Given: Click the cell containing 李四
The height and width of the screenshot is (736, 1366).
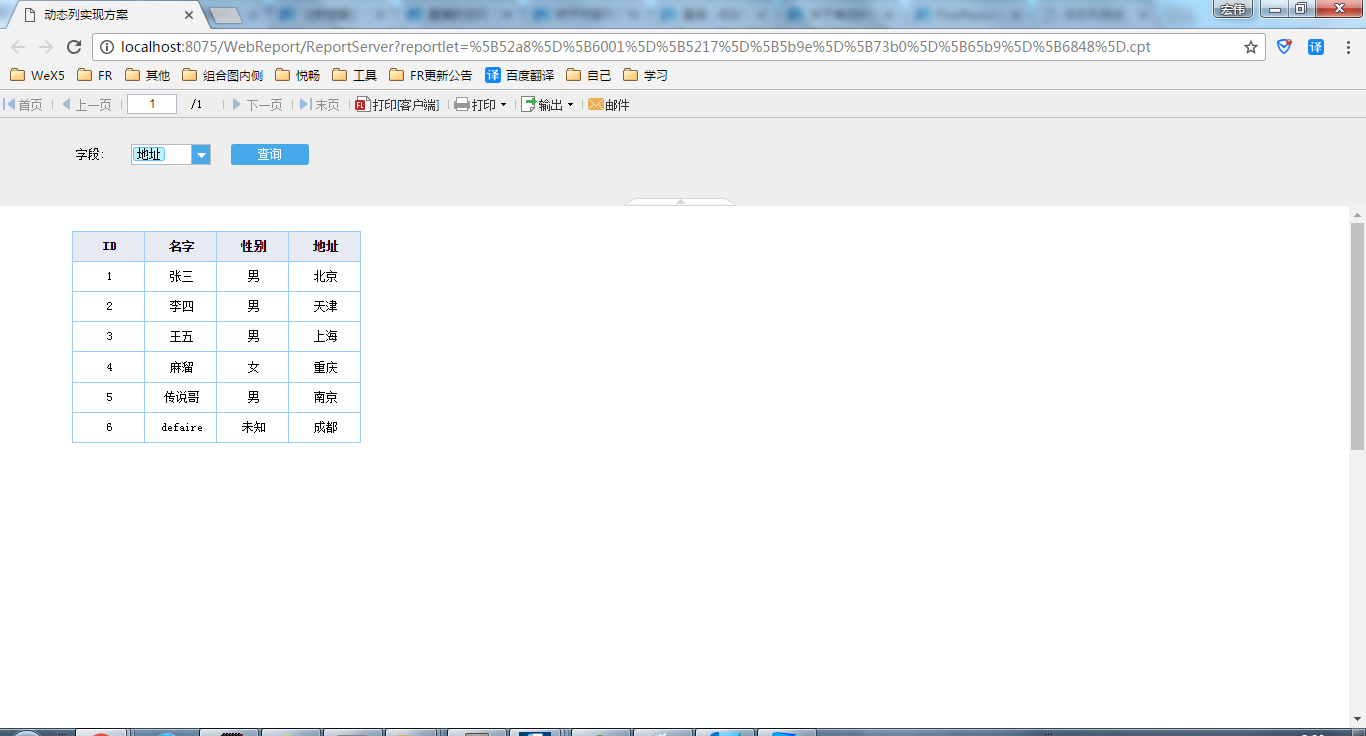Looking at the screenshot, I should (181, 306).
